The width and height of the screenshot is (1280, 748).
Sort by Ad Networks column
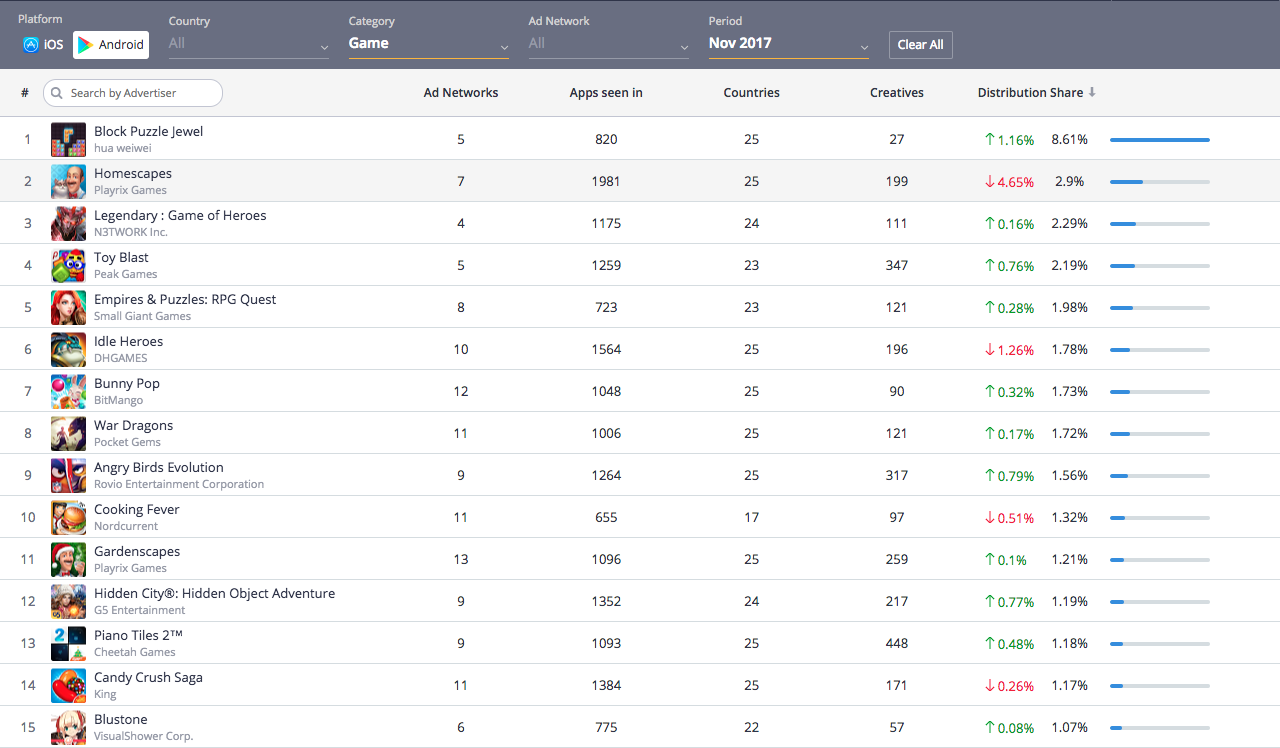[x=461, y=93]
